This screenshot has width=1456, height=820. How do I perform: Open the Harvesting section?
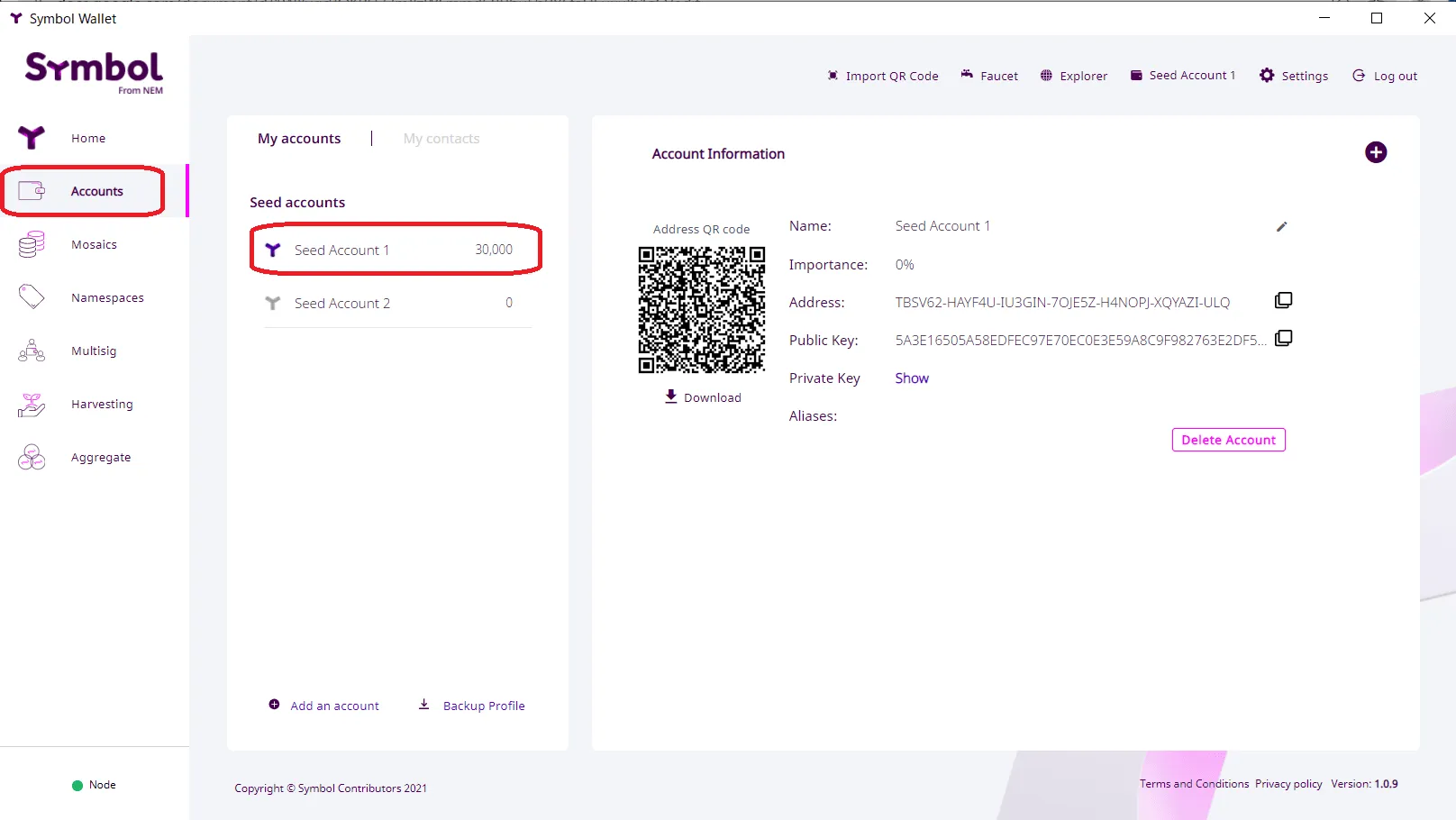click(102, 404)
